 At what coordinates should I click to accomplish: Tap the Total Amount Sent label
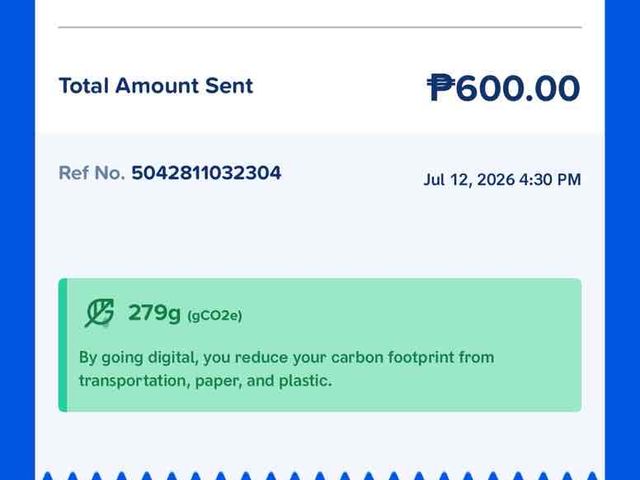156,86
